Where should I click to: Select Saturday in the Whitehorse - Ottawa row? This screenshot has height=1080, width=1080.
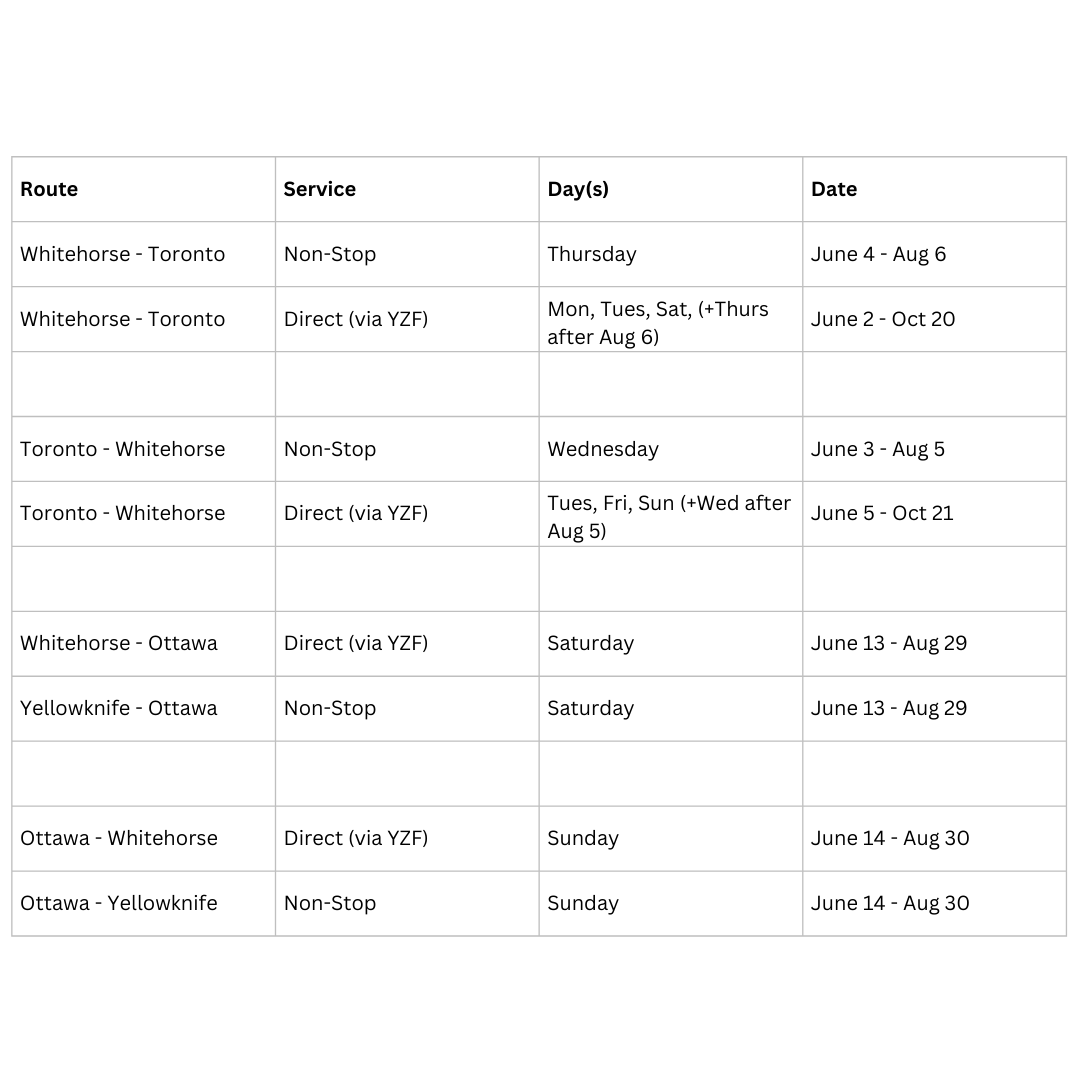[x=591, y=643]
